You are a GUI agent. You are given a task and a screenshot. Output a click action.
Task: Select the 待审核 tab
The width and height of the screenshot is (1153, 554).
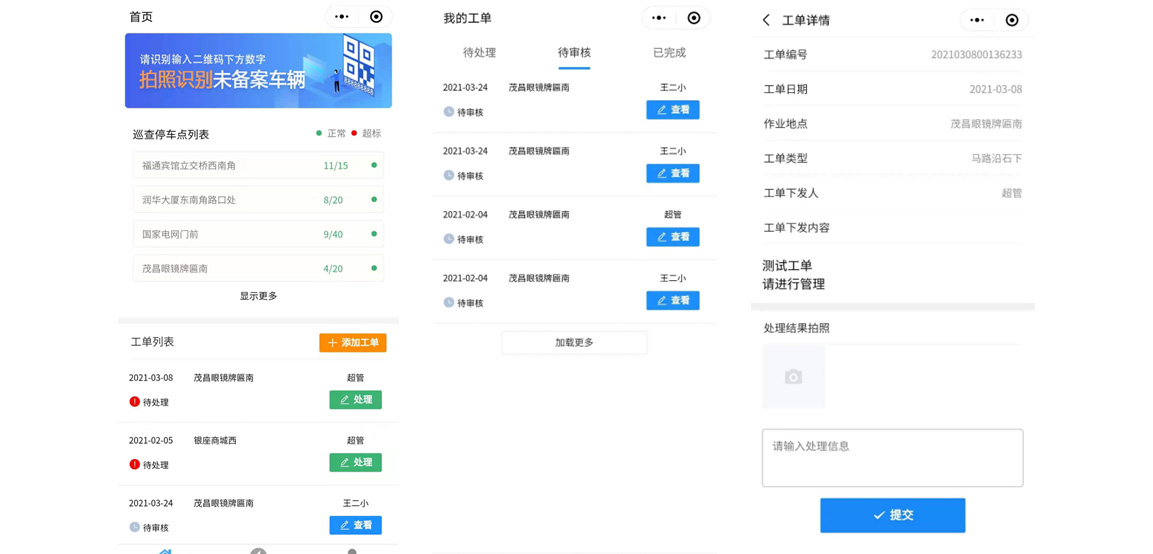[574, 52]
